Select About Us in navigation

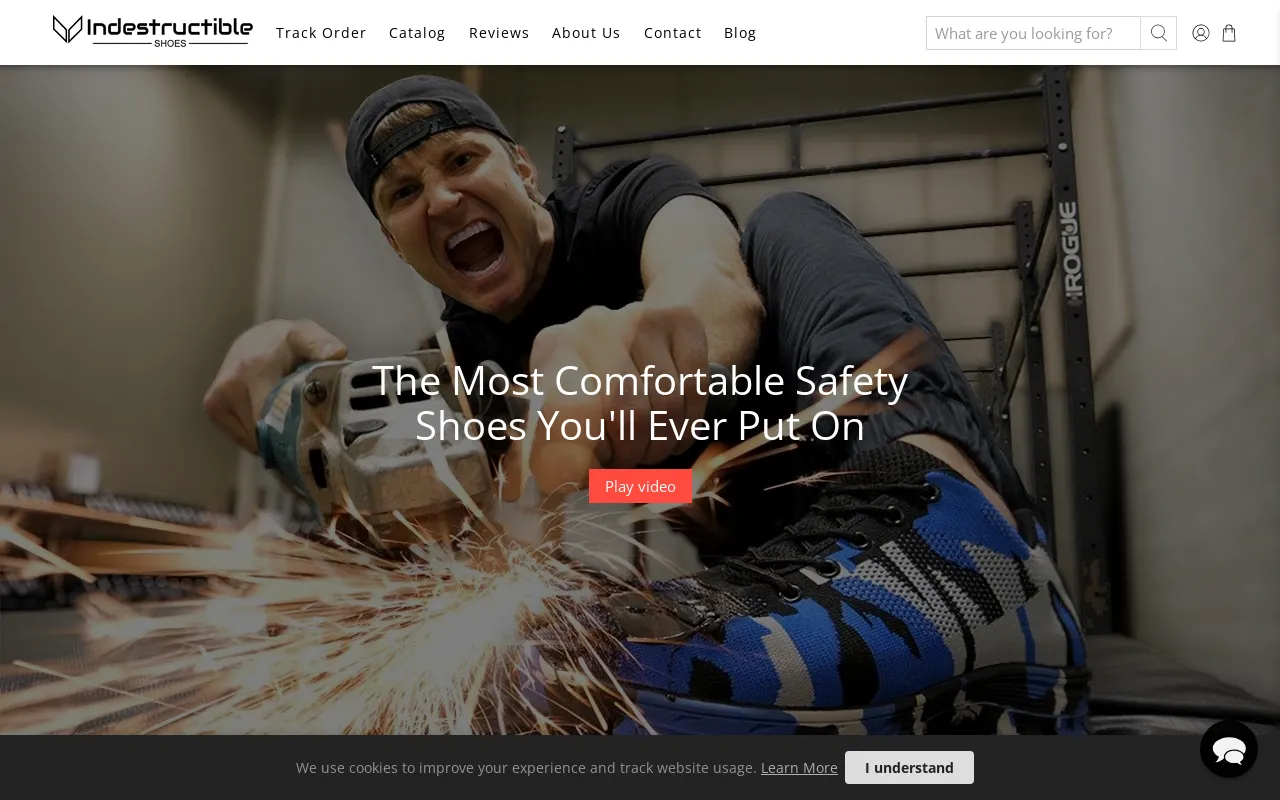tap(586, 33)
